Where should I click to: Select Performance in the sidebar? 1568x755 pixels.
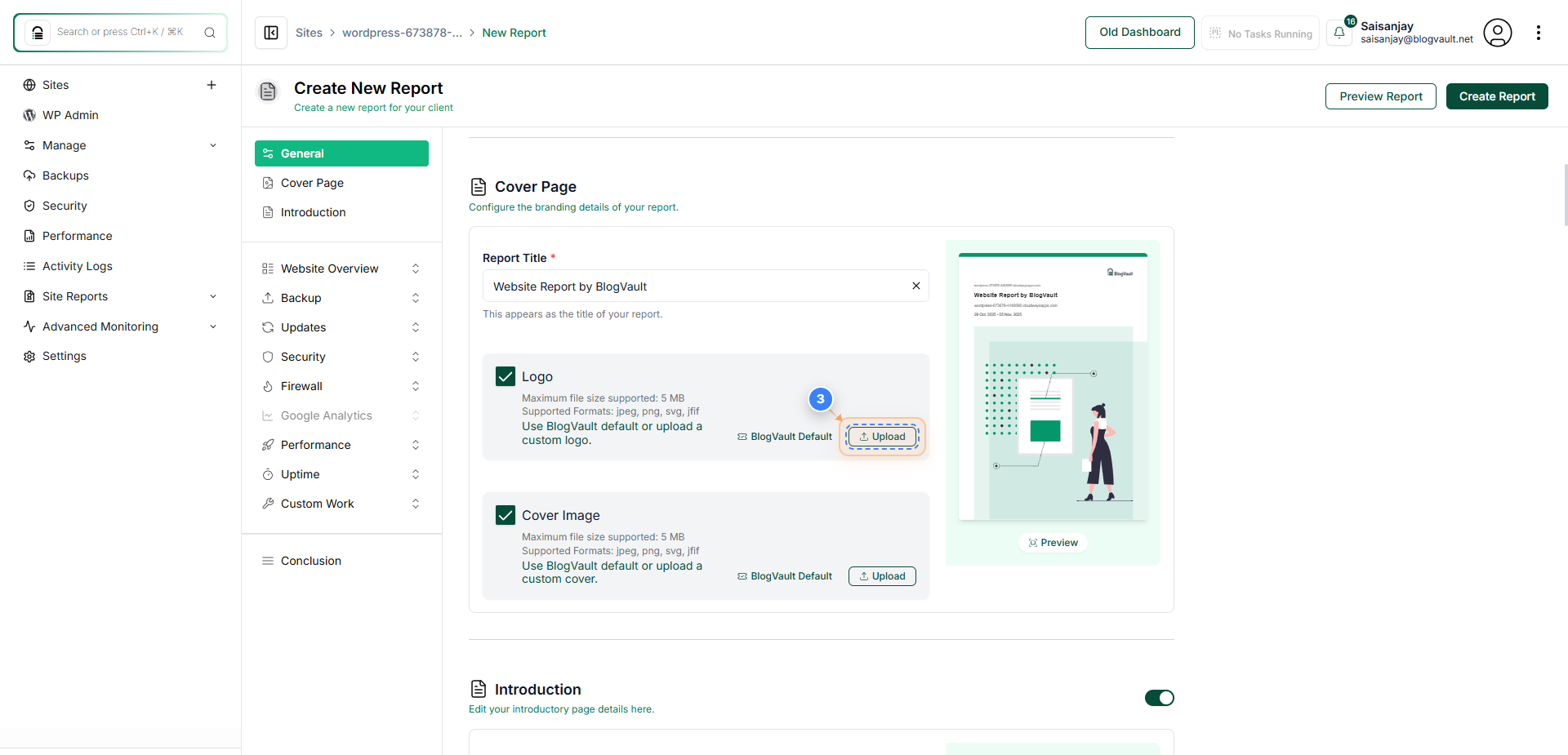(78, 236)
